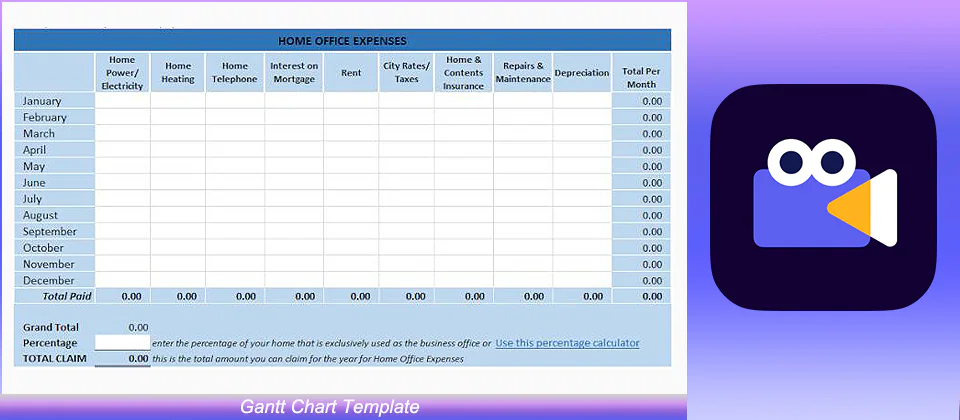The width and height of the screenshot is (960, 420).
Task: Click the empty August Depreciation cell
Action: click(x=582, y=216)
